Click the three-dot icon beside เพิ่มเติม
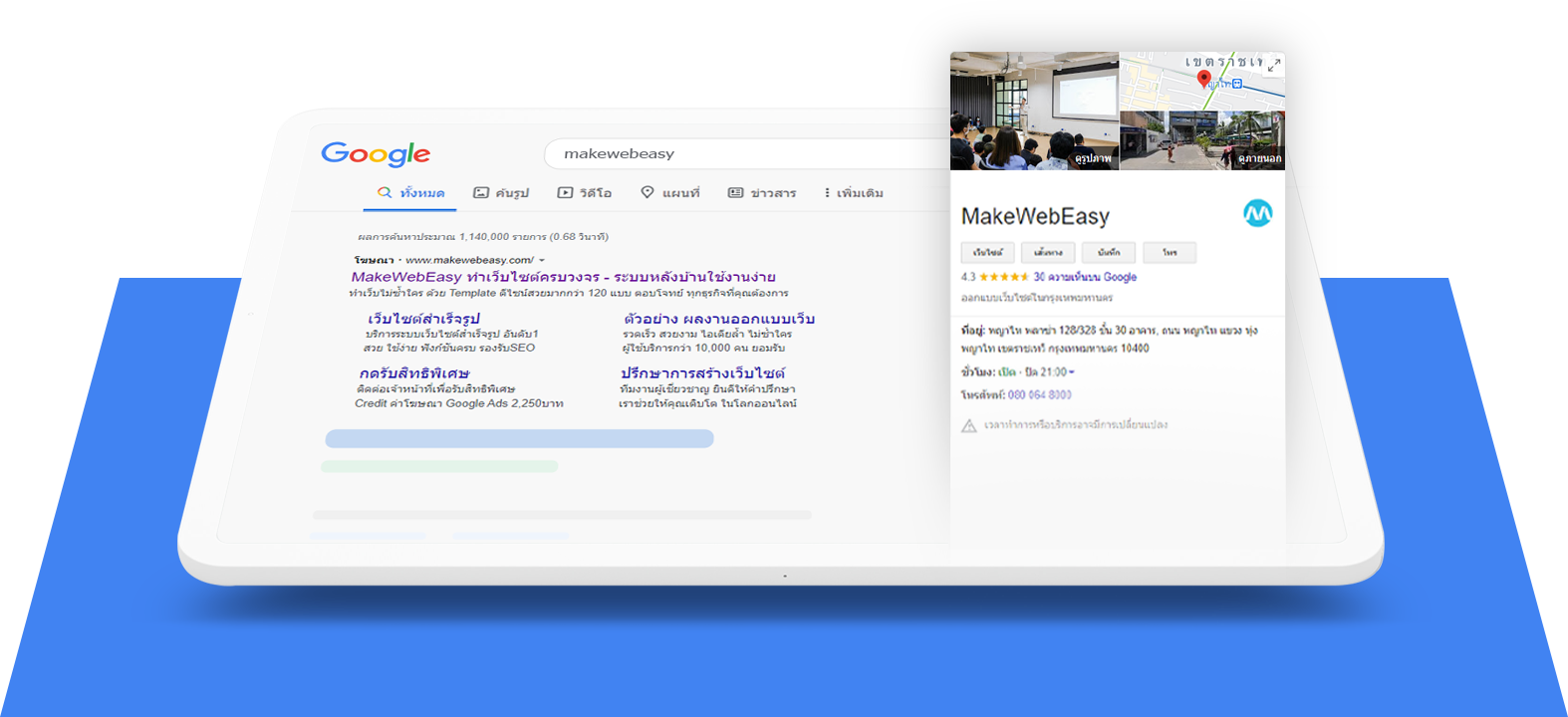The width and height of the screenshot is (1568, 717). pos(827,193)
